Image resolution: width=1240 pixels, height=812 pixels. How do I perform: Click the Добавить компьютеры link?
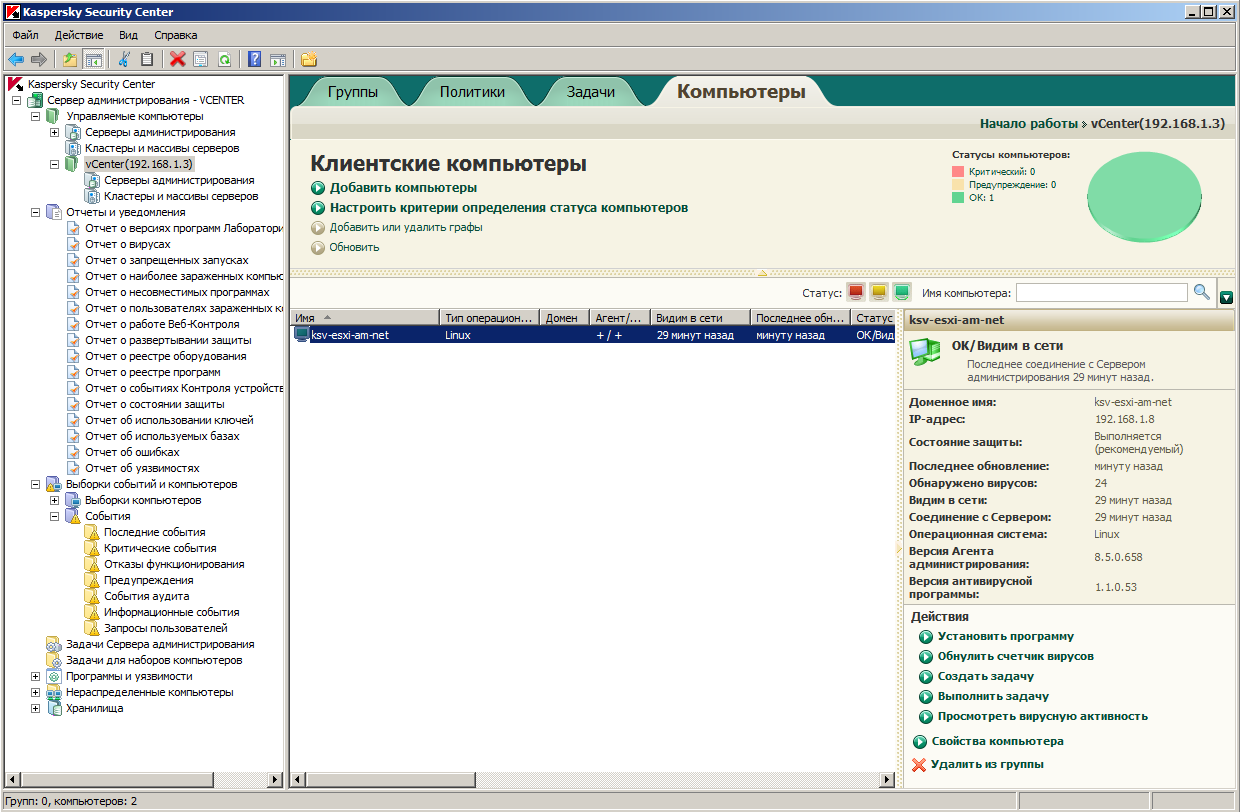point(403,188)
